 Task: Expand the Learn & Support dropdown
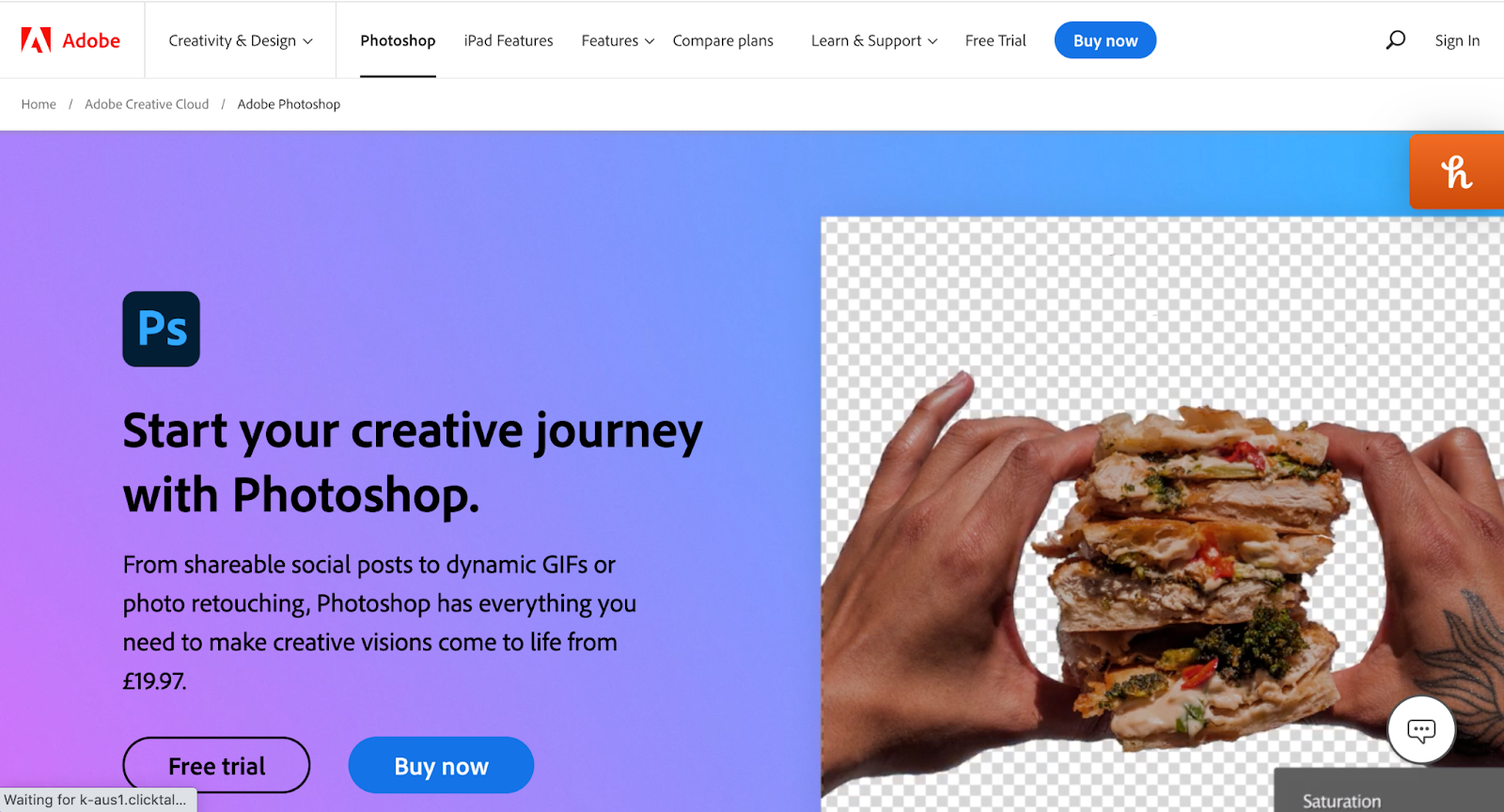[x=874, y=40]
